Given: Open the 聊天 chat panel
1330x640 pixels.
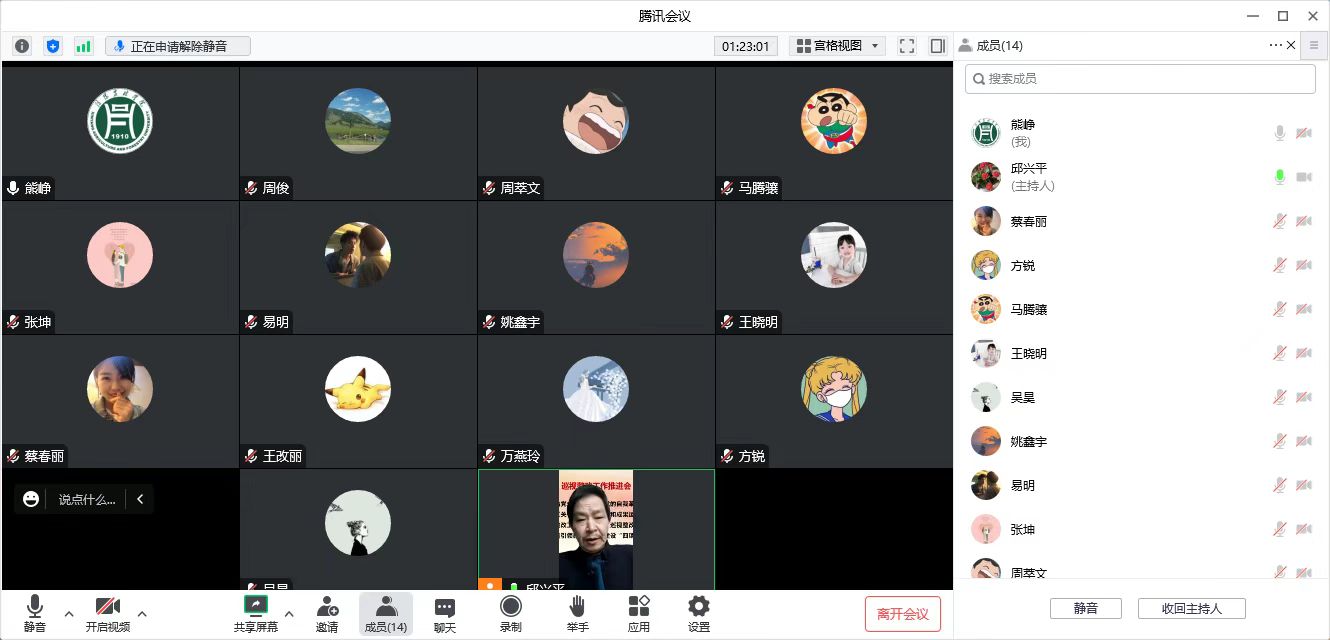Looking at the screenshot, I should coord(445,613).
